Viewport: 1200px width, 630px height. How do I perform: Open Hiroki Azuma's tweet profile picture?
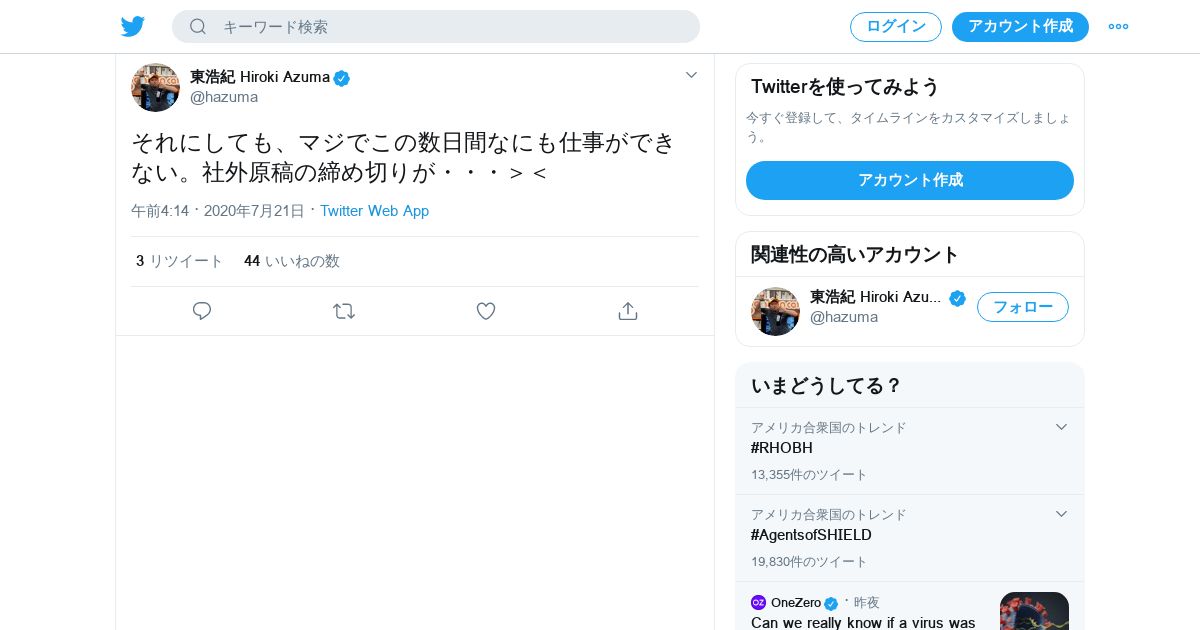point(155,87)
